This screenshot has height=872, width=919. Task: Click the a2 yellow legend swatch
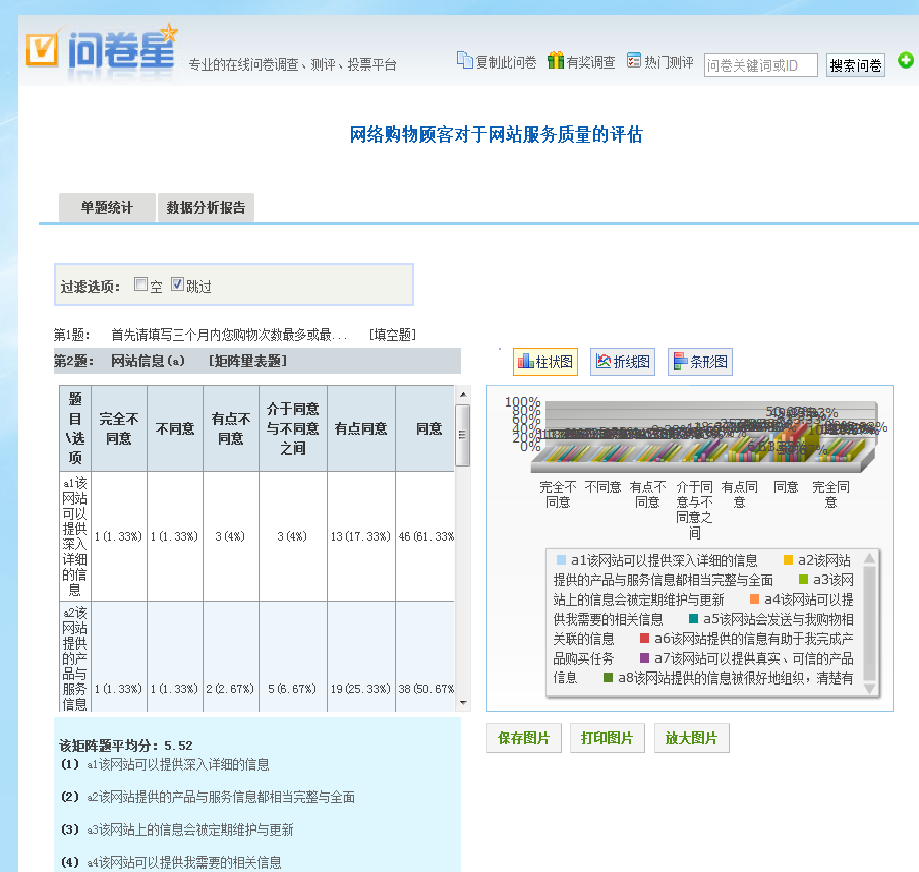[788, 560]
